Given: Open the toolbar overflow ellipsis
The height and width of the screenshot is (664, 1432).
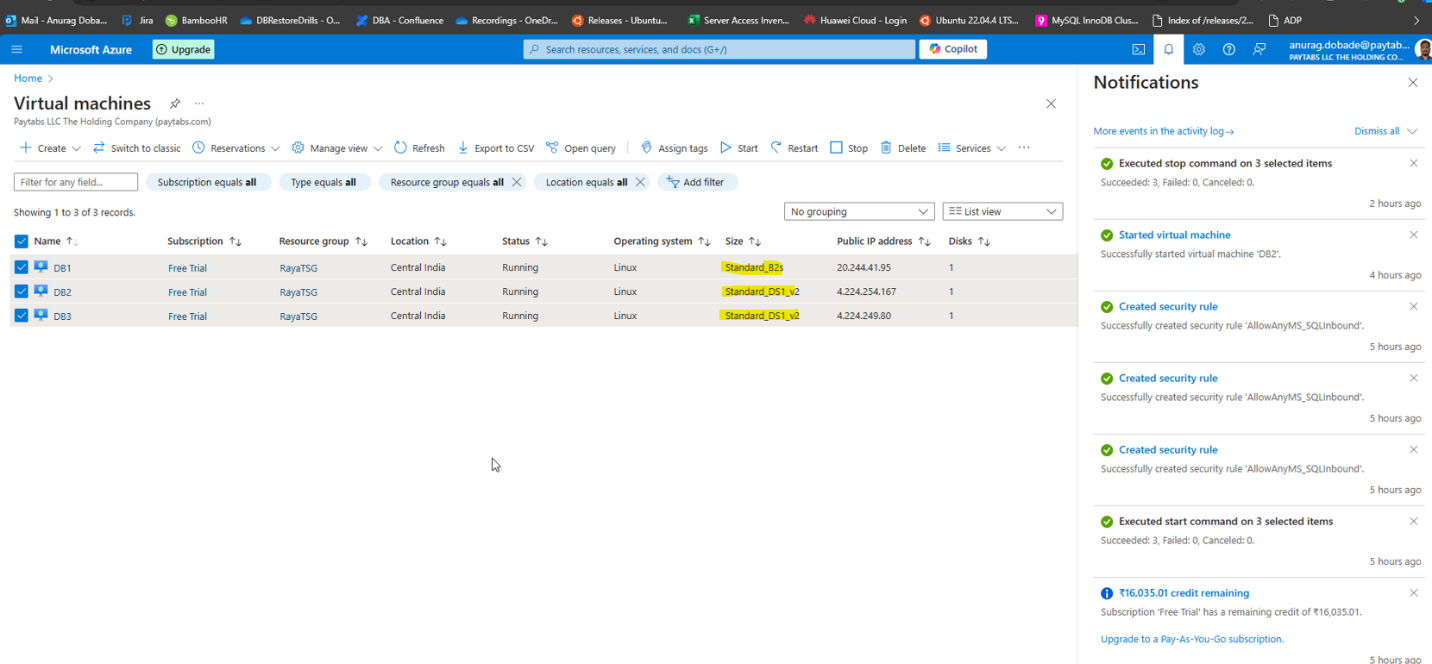Looking at the screenshot, I should (x=1024, y=148).
